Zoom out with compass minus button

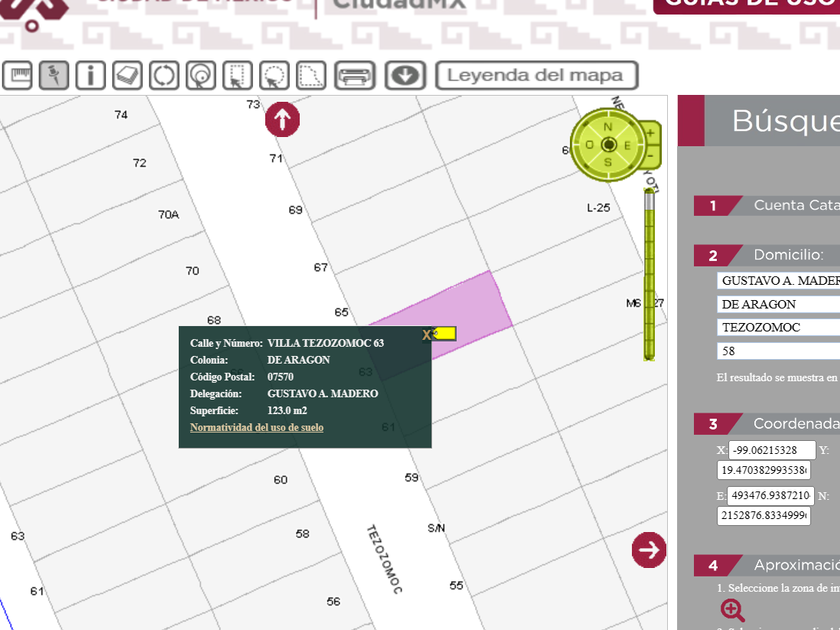coord(651,156)
